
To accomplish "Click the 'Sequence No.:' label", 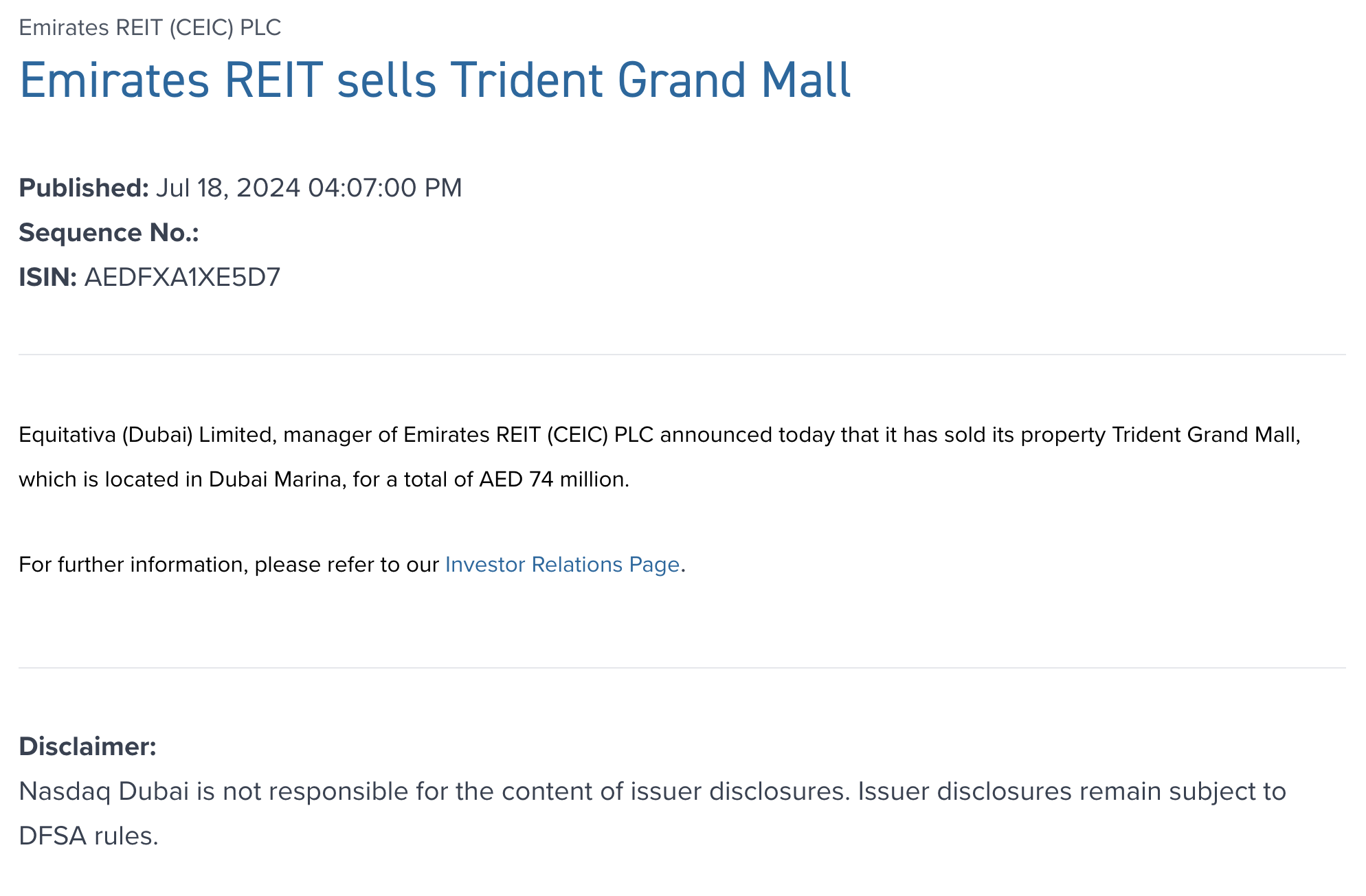I will click(109, 232).
